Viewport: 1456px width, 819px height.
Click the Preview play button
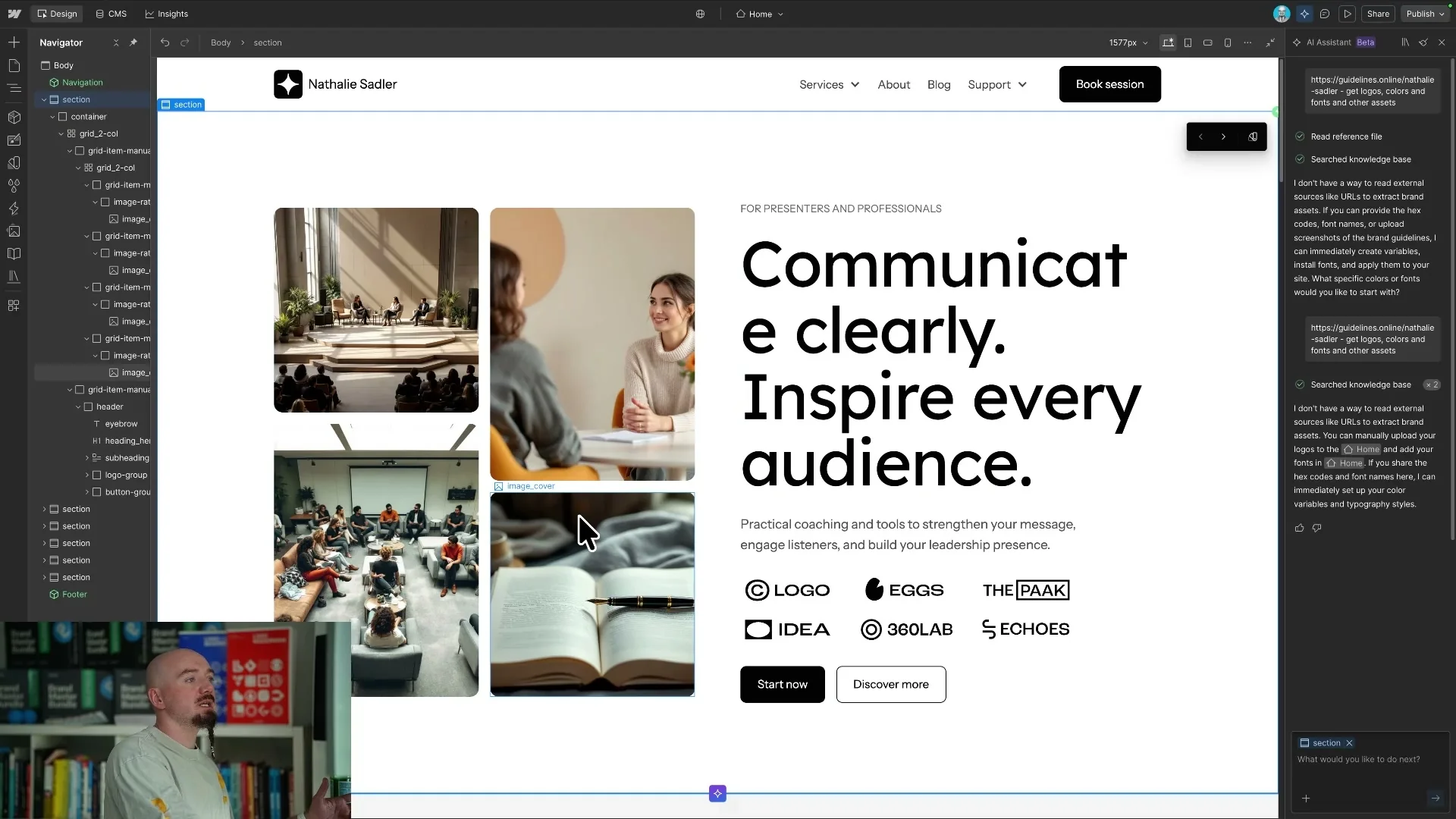point(1347,14)
